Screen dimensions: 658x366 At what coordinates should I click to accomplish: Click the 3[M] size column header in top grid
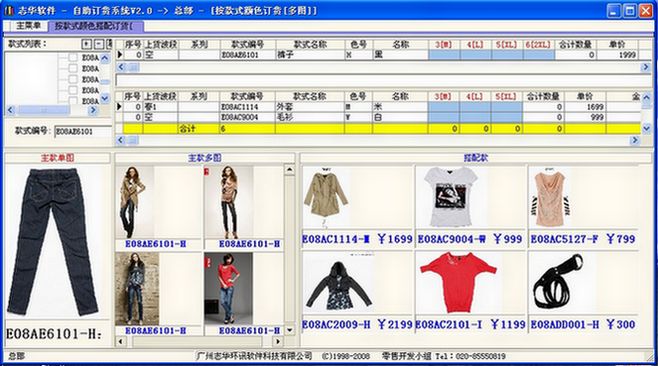[444, 44]
